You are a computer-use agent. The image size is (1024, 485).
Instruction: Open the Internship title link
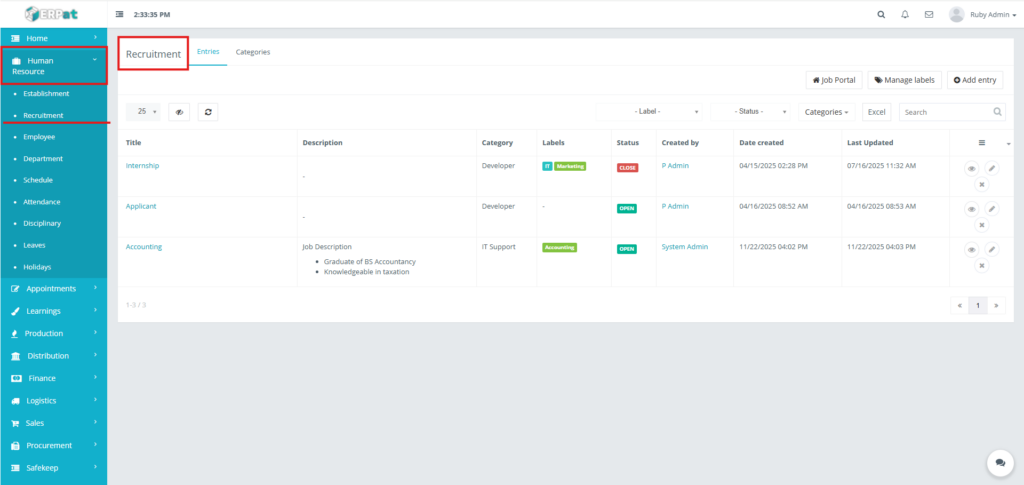[x=142, y=166]
